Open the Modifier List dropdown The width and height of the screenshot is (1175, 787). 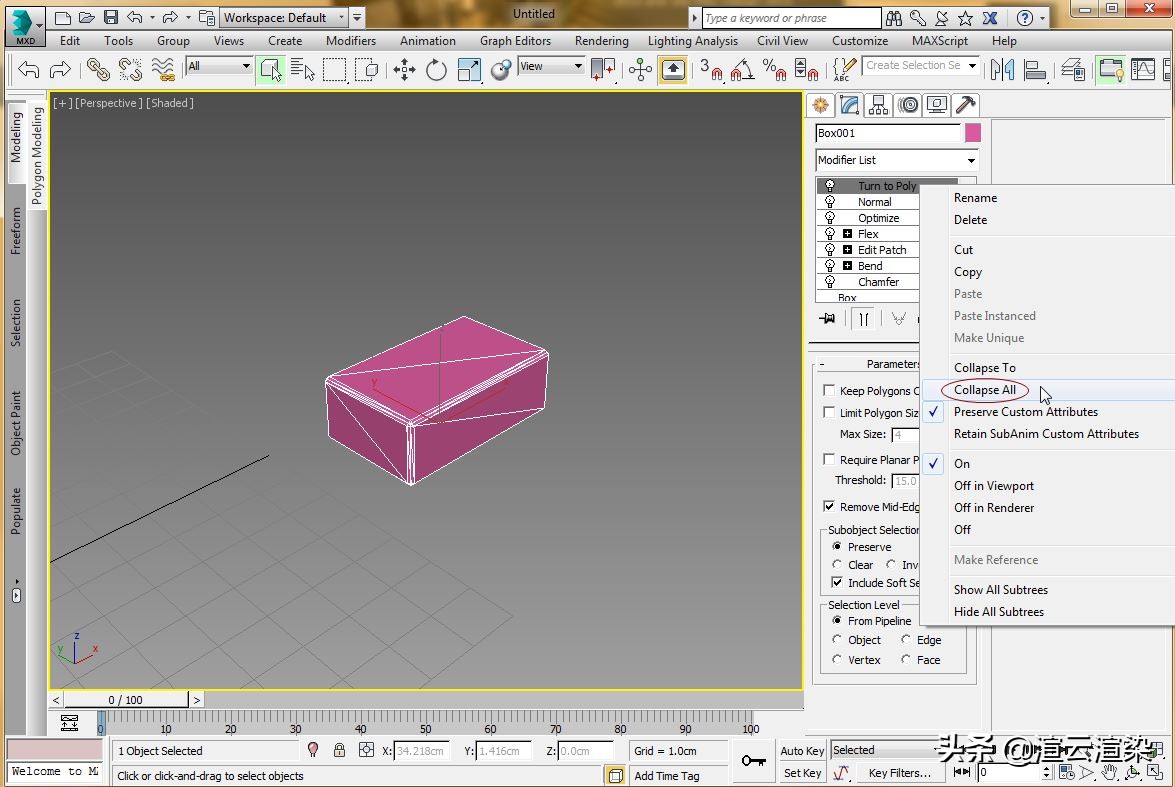970,160
